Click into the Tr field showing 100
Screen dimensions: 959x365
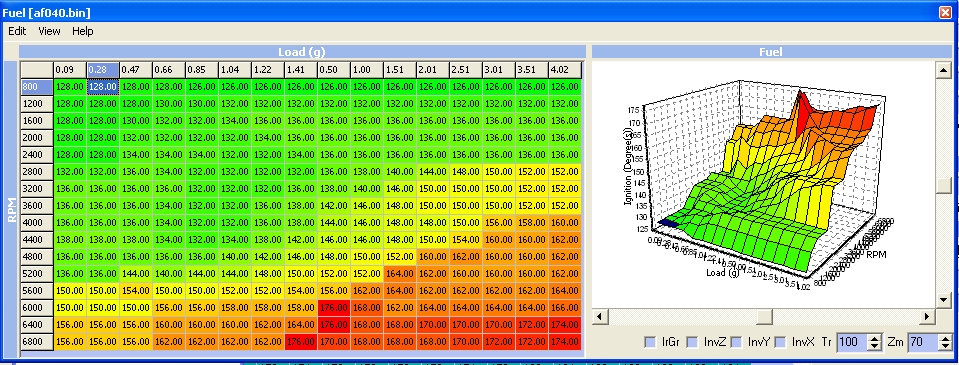(x=853, y=342)
